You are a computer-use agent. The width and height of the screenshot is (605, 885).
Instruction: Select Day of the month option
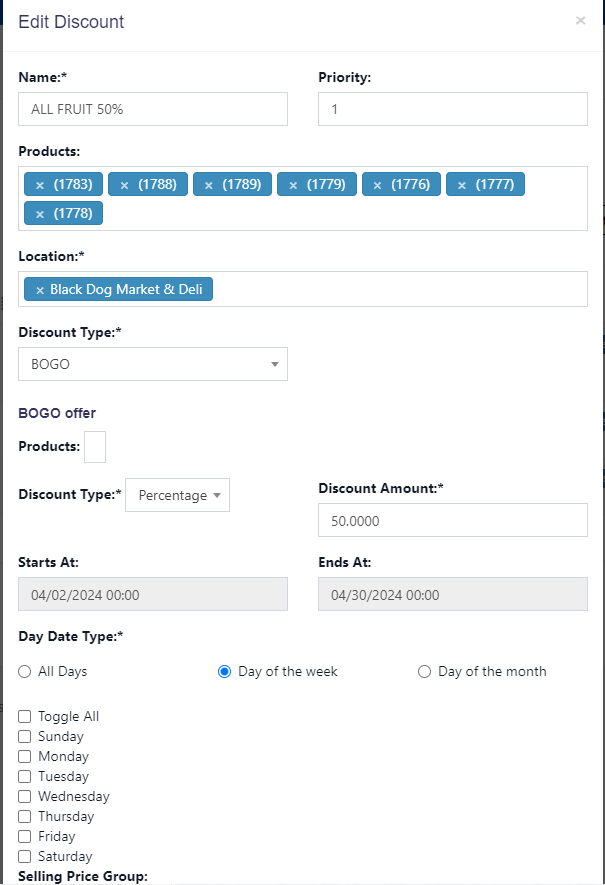[x=424, y=671]
